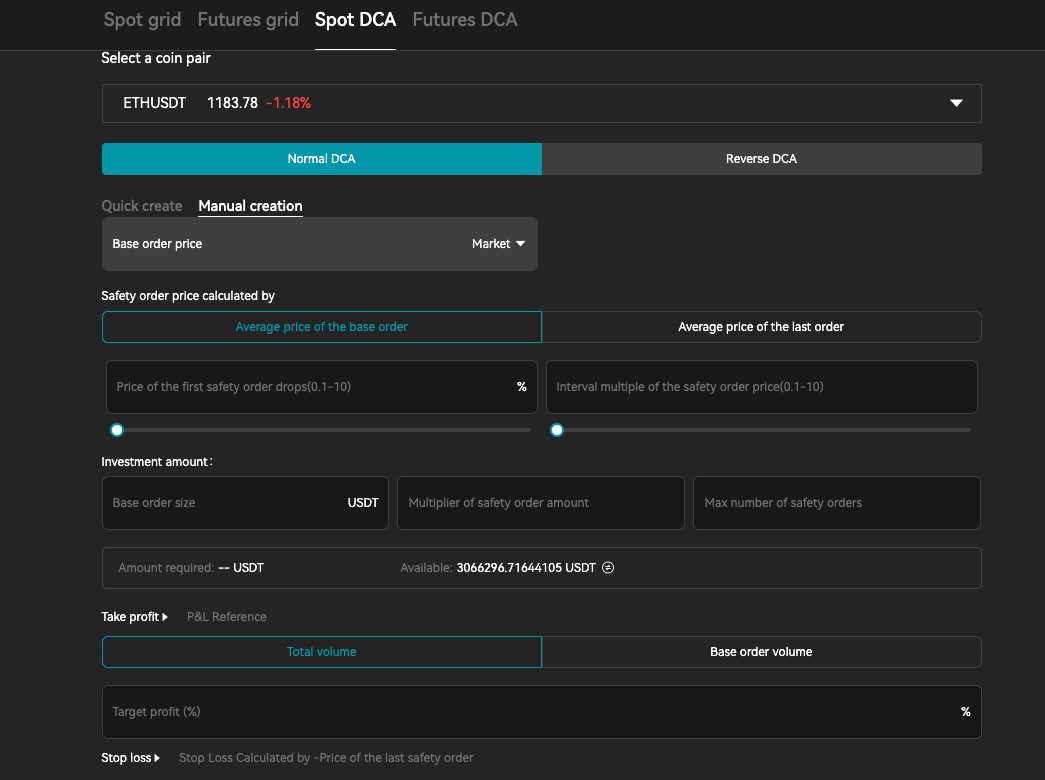Select Normal DCA mode
Image resolution: width=1045 pixels, height=780 pixels.
click(x=321, y=159)
